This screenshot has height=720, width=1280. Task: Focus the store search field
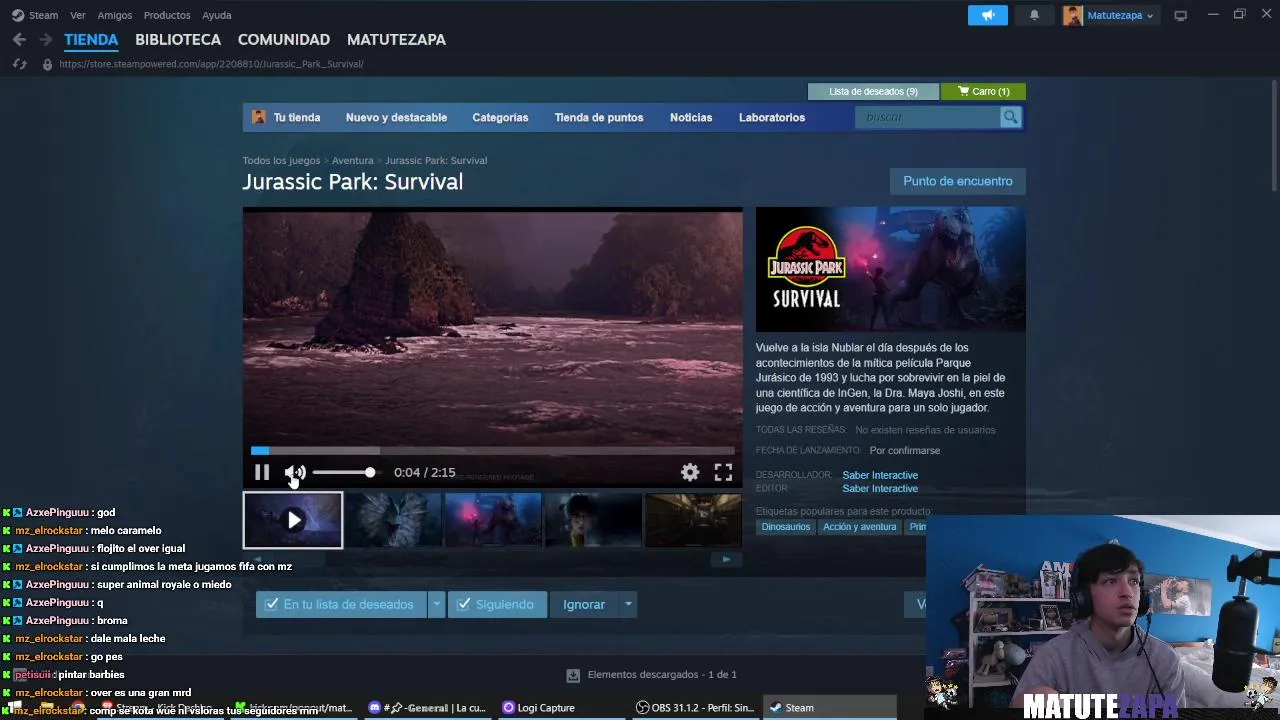(x=928, y=117)
